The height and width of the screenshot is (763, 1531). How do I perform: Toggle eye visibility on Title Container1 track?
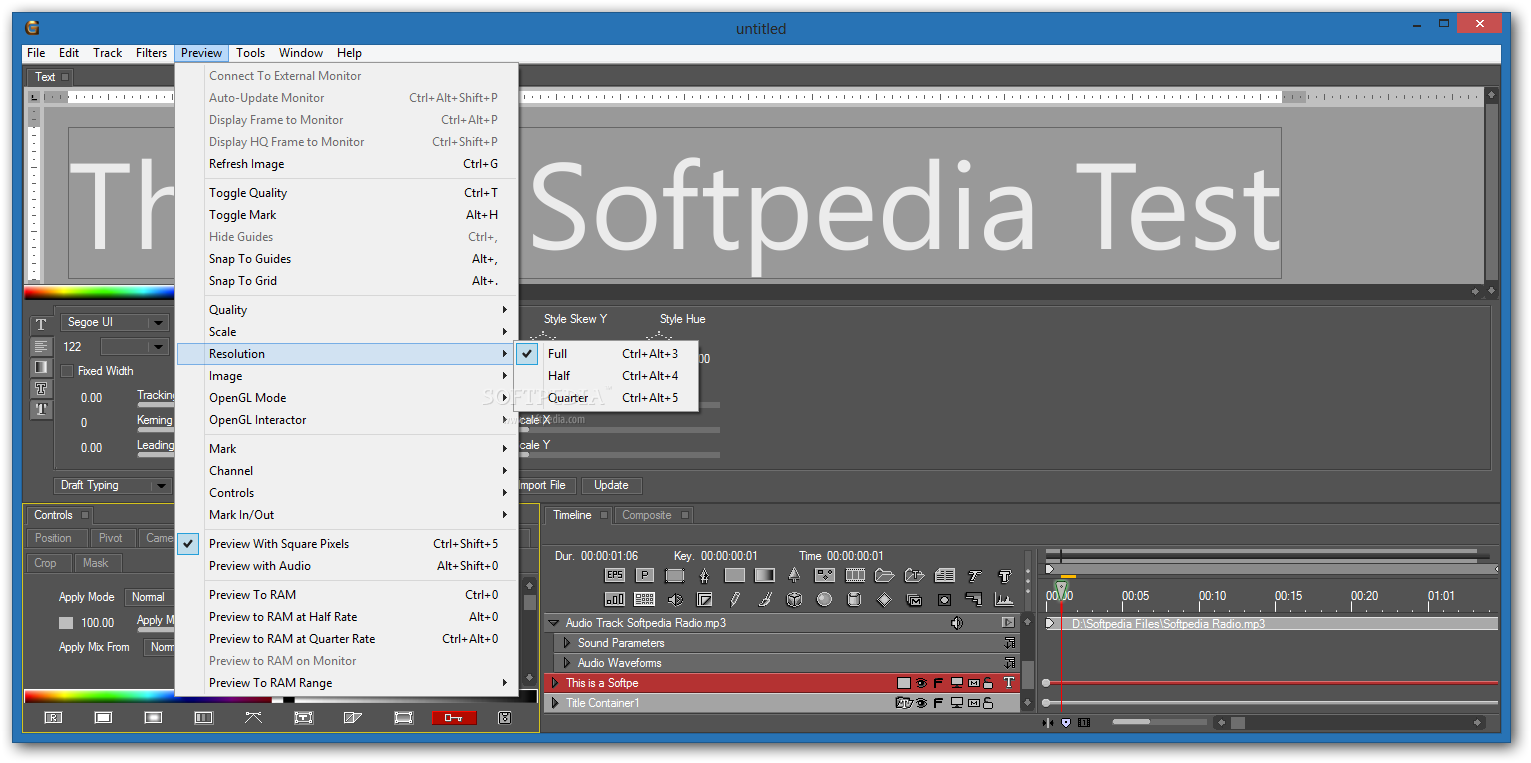coord(921,703)
